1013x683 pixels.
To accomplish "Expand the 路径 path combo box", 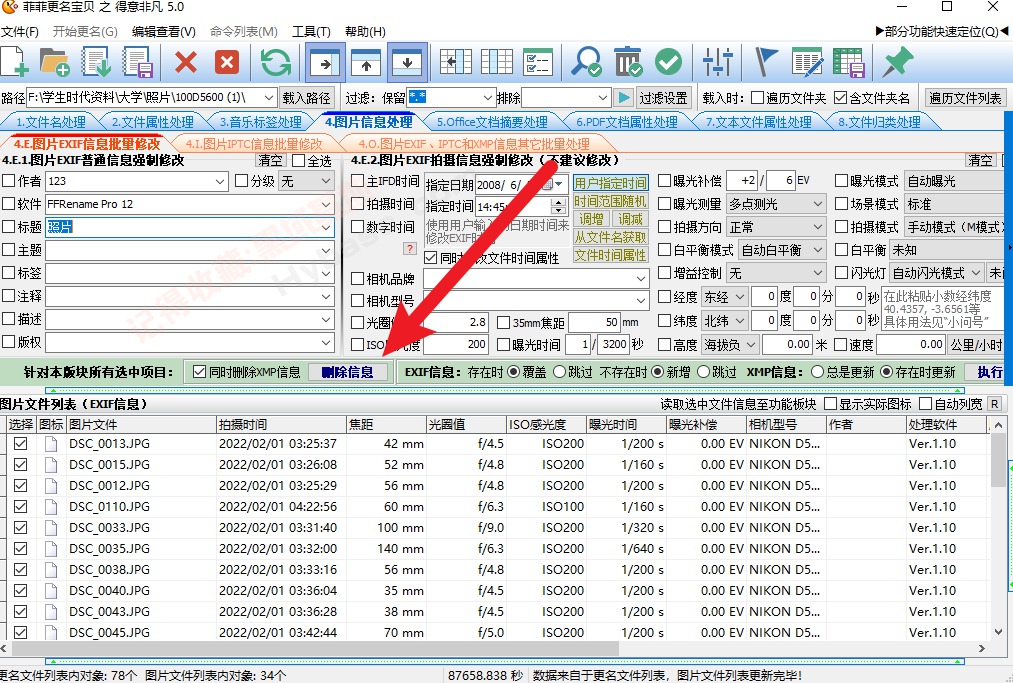I will pos(269,98).
